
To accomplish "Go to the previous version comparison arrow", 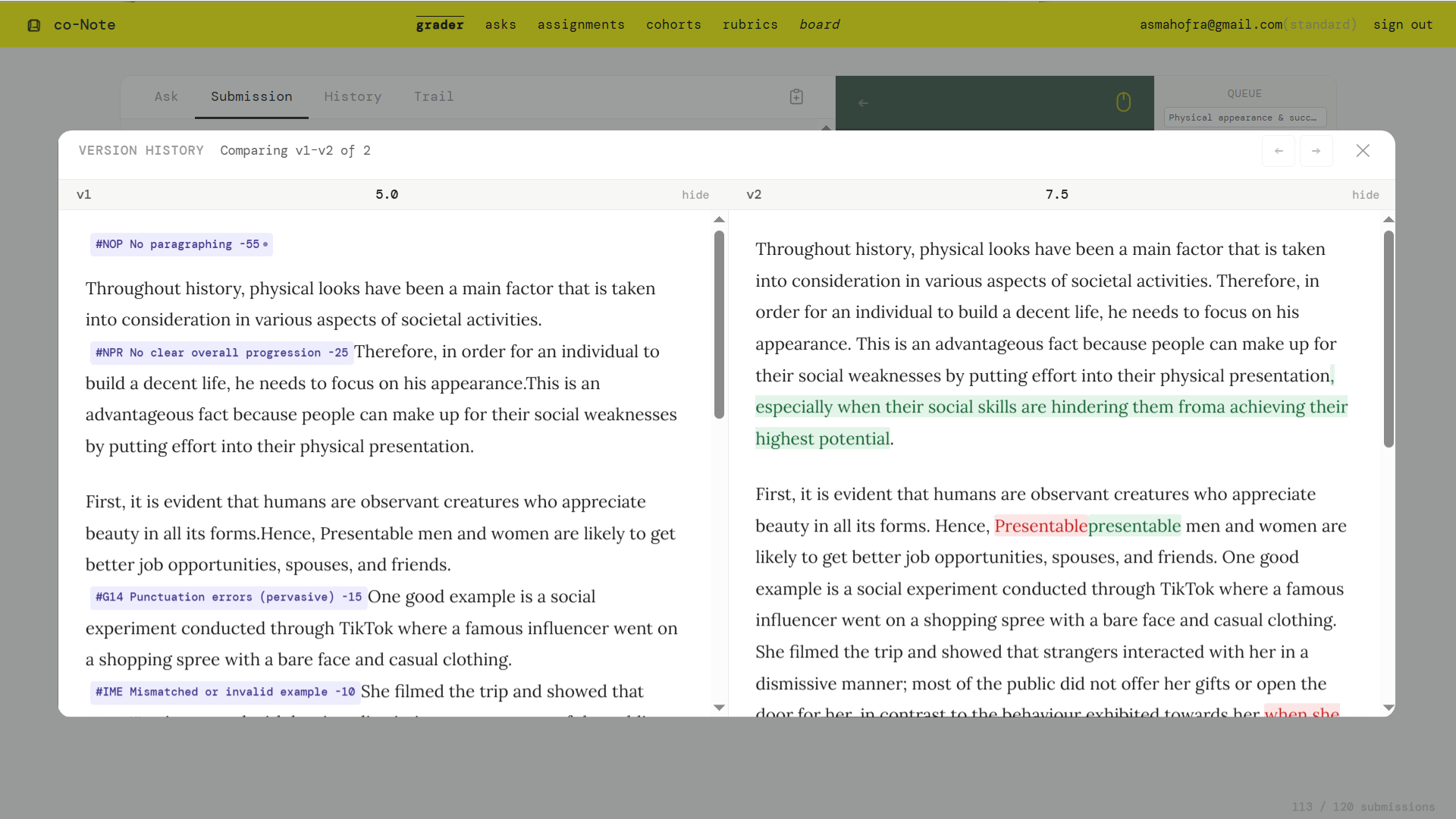I will [1279, 151].
